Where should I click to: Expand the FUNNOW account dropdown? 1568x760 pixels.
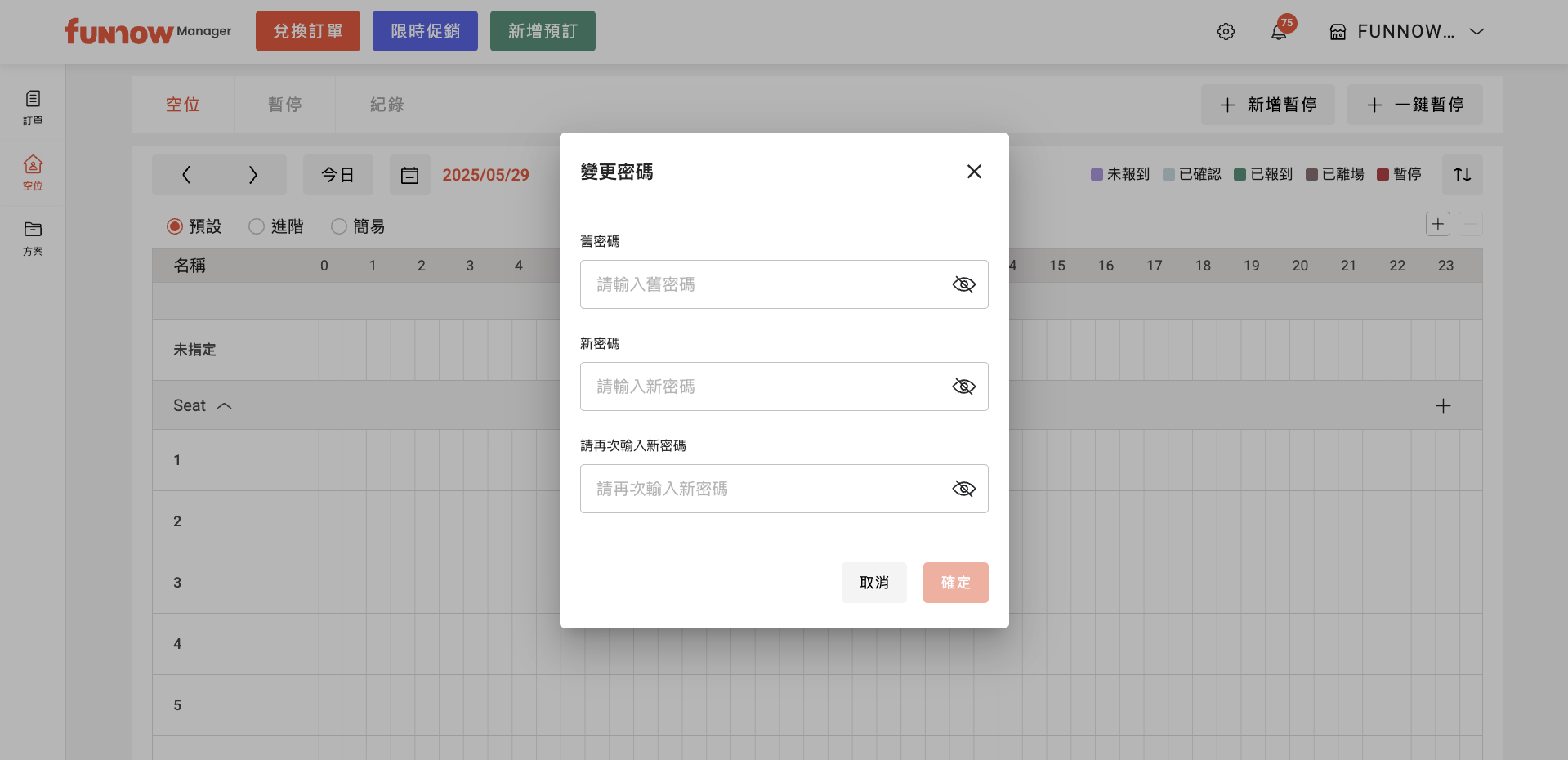pyautogui.click(x=1476, y=32)
